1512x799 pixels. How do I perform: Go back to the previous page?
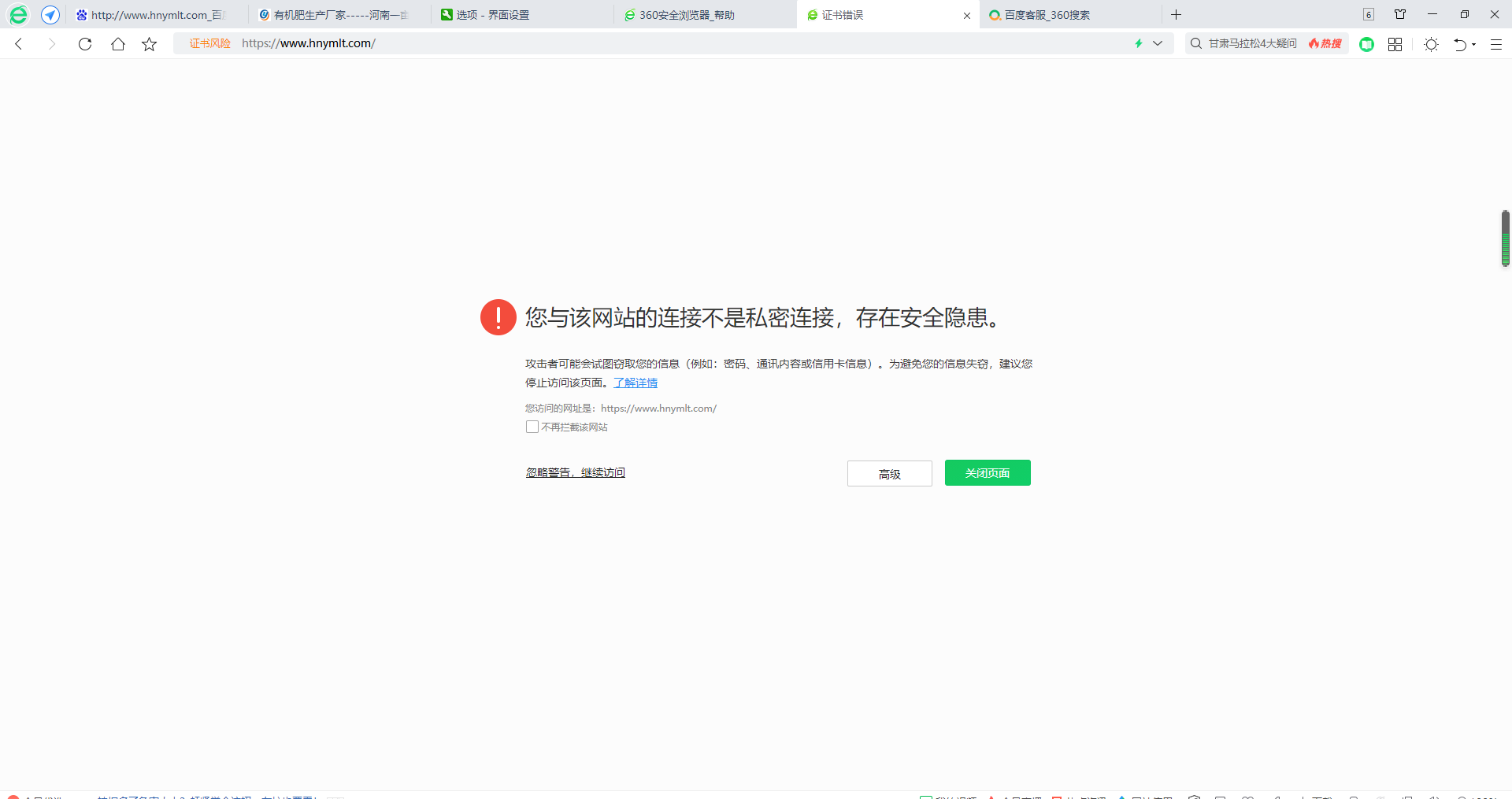20,44
